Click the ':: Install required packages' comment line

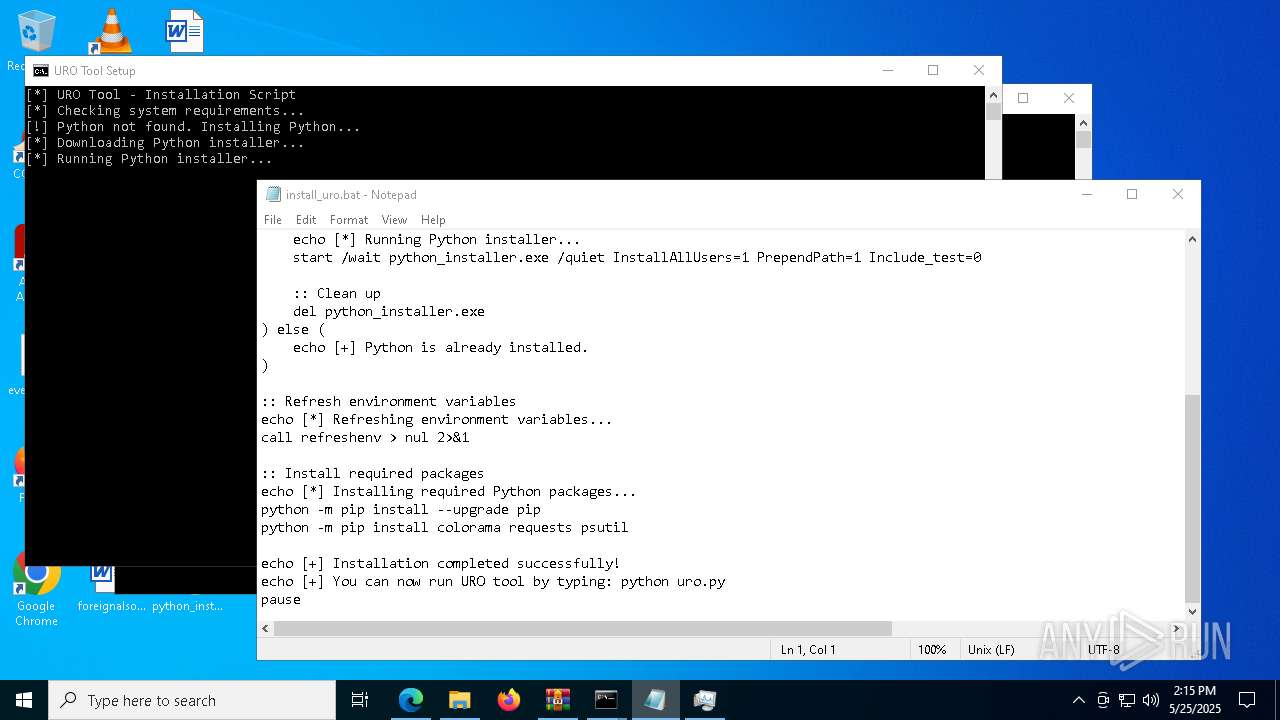coord(373,473)
